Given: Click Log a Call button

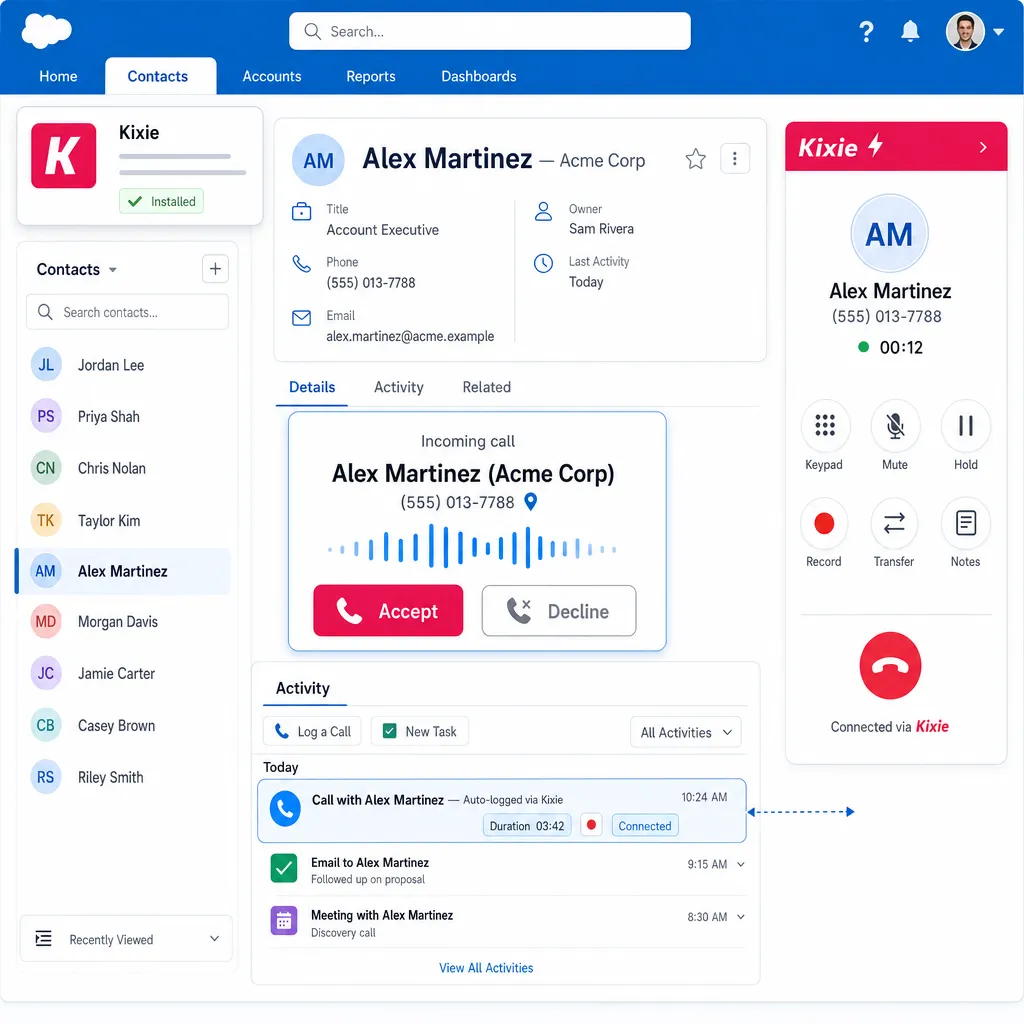Looking at the screenshot, I should coord(312,731).
